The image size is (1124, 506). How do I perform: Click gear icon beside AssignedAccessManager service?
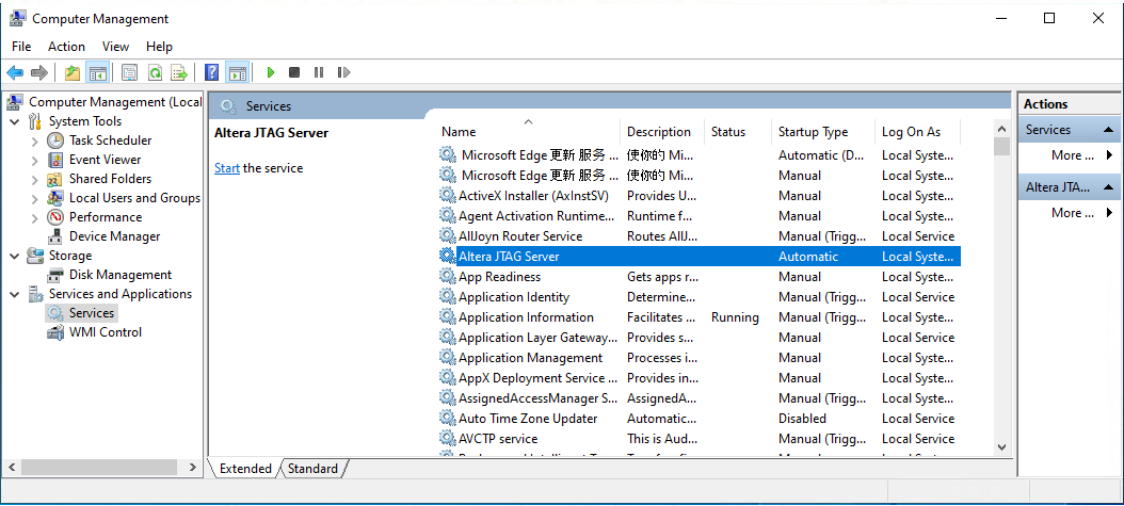point(447,398)
